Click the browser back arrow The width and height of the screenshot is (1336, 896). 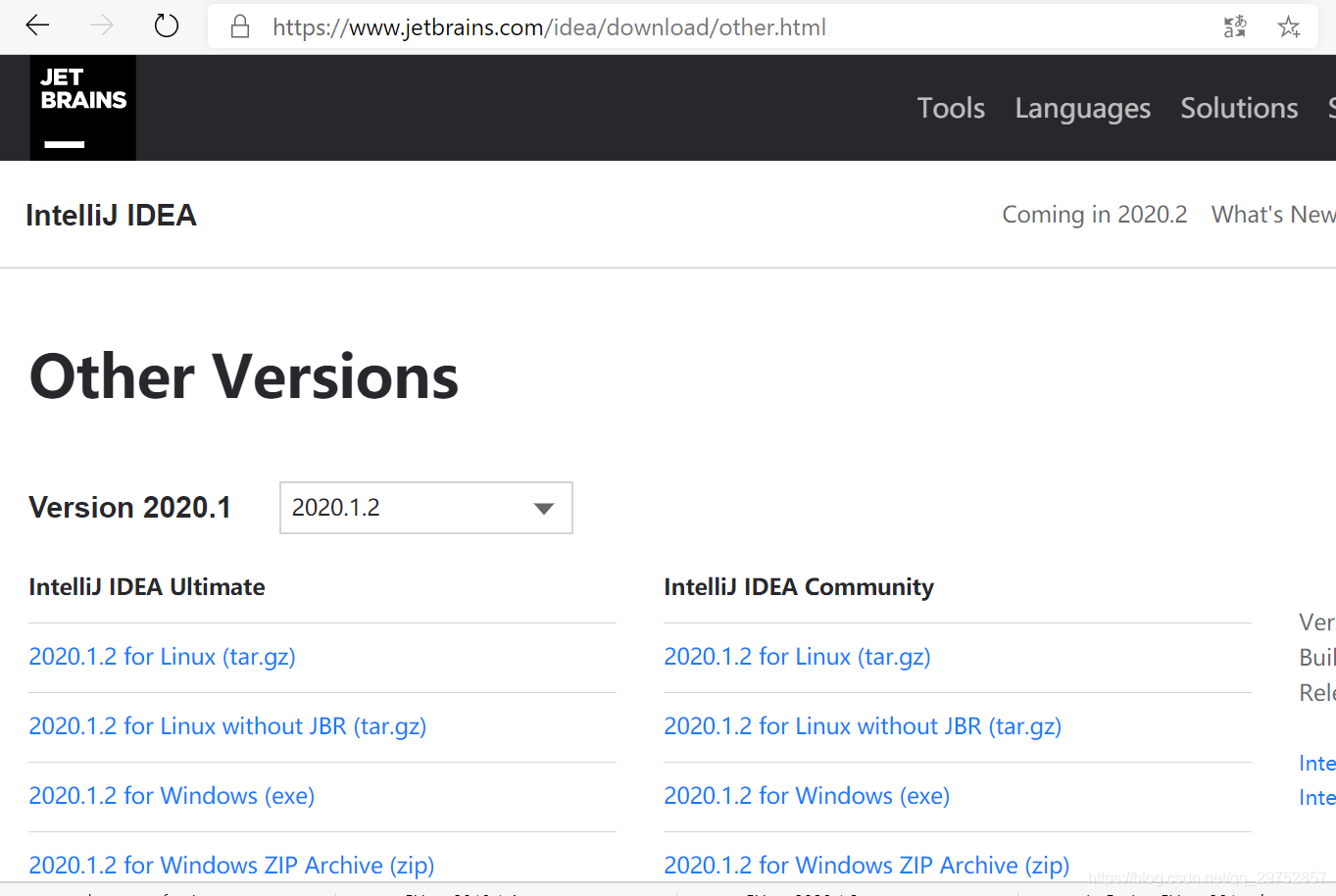click(x=37, y=25)
